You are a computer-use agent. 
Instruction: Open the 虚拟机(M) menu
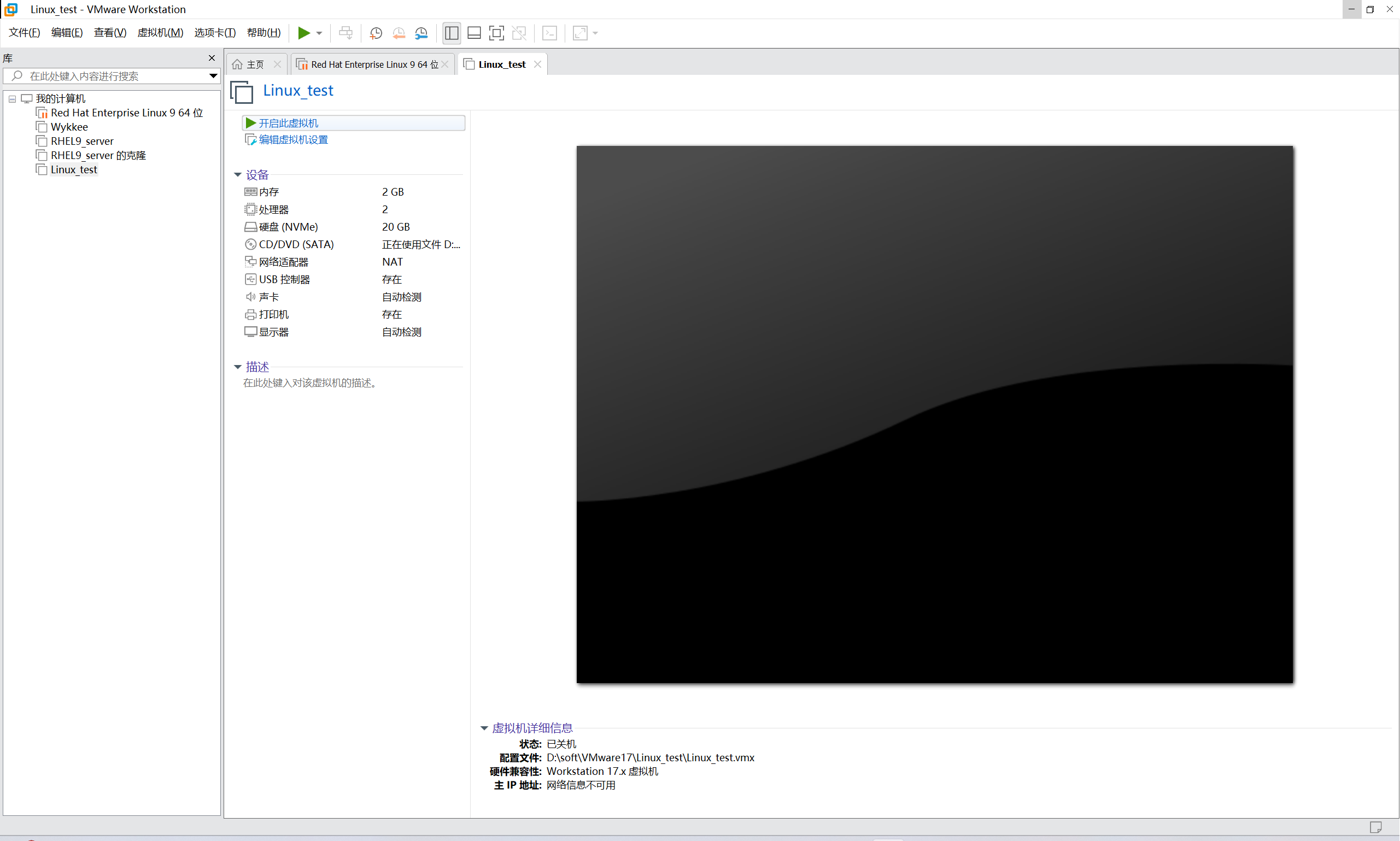pos(160,32)
